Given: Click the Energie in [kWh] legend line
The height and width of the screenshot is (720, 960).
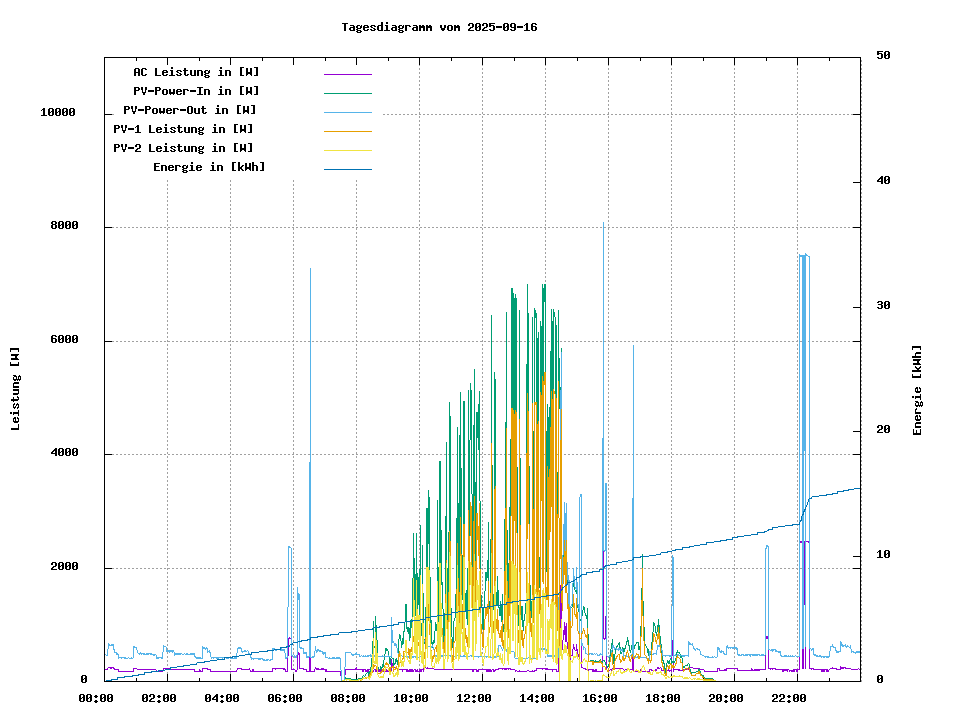Looking at the screenshot, I should point(347,169).
